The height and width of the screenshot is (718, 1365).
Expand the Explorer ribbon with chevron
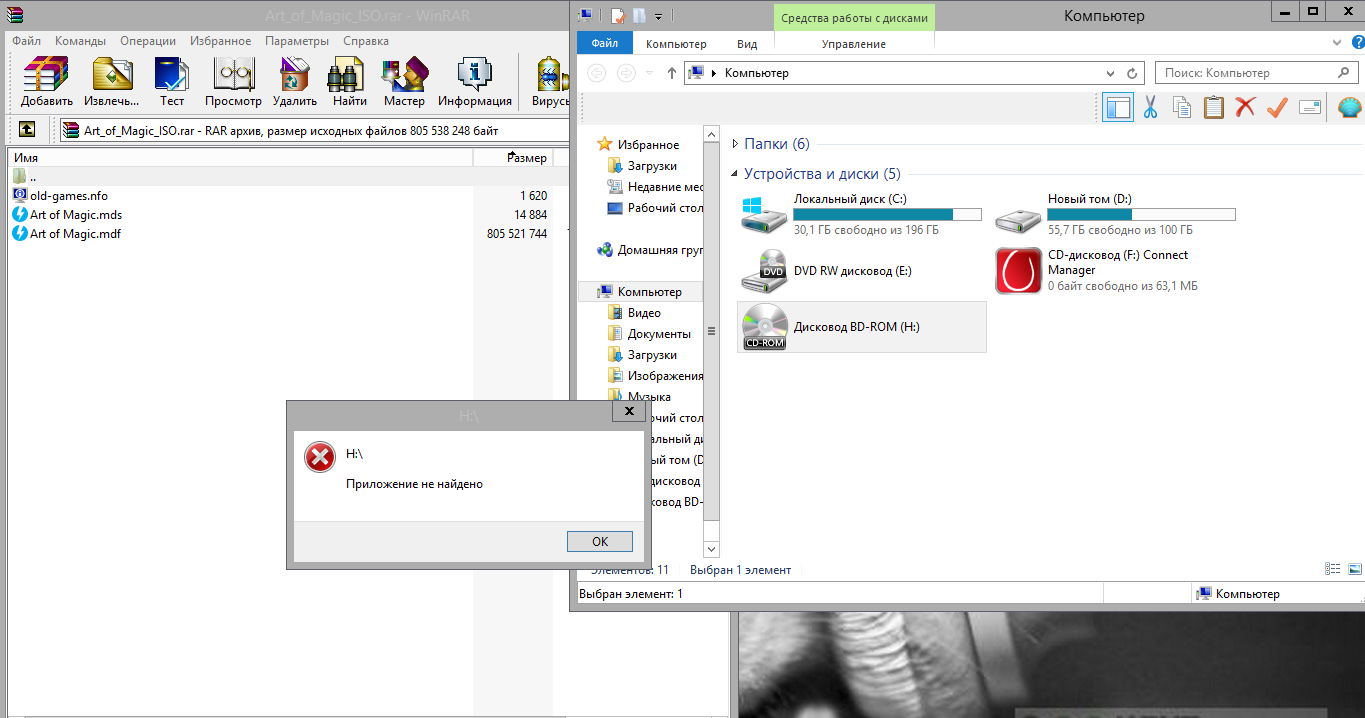tap(1338, 43)
